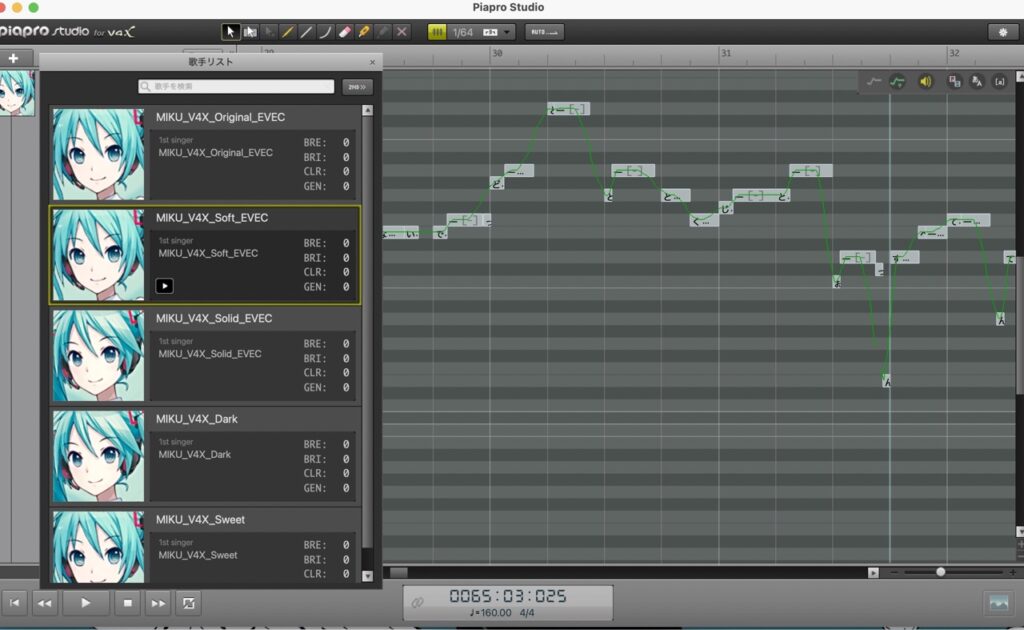Image resolution: width=1024 pixels, height=630 pixels.
Task: Close the 歌手リスト singer list panel
Action: [372, 62]
